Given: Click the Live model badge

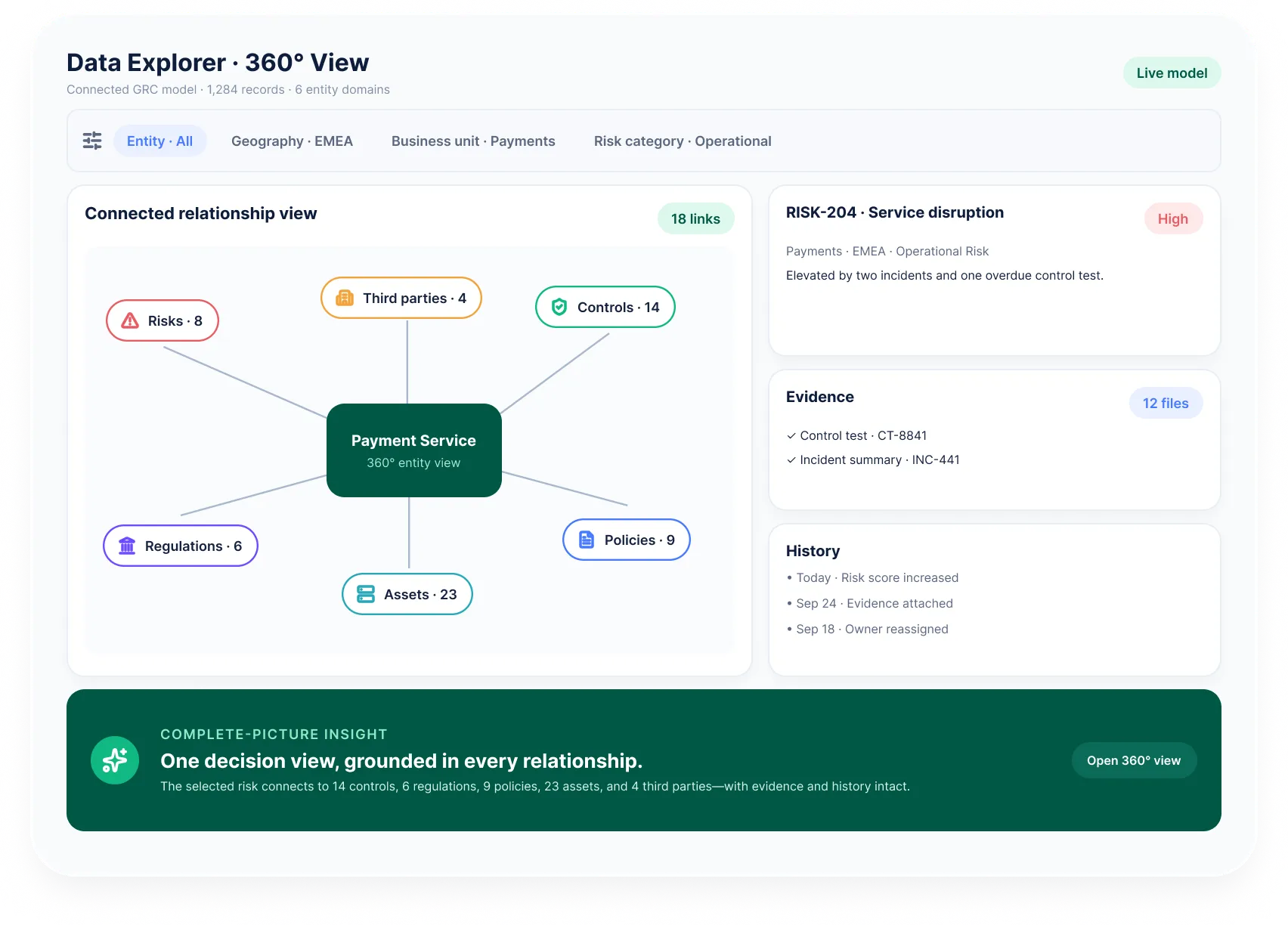Looking at the screenshot, I should [1172, 73].
